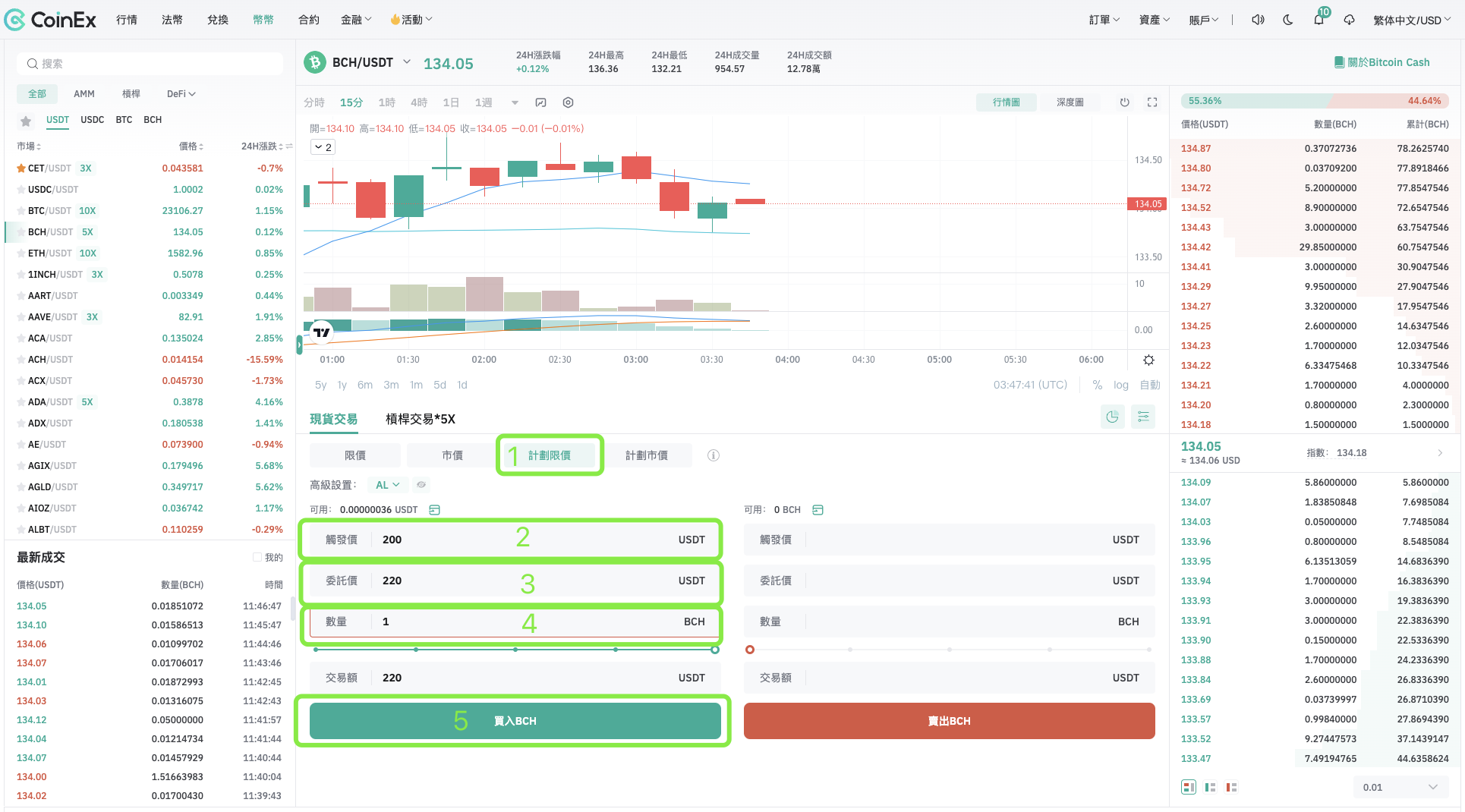Click the Bitcoin Cash coin icon

tap(315, 62)
